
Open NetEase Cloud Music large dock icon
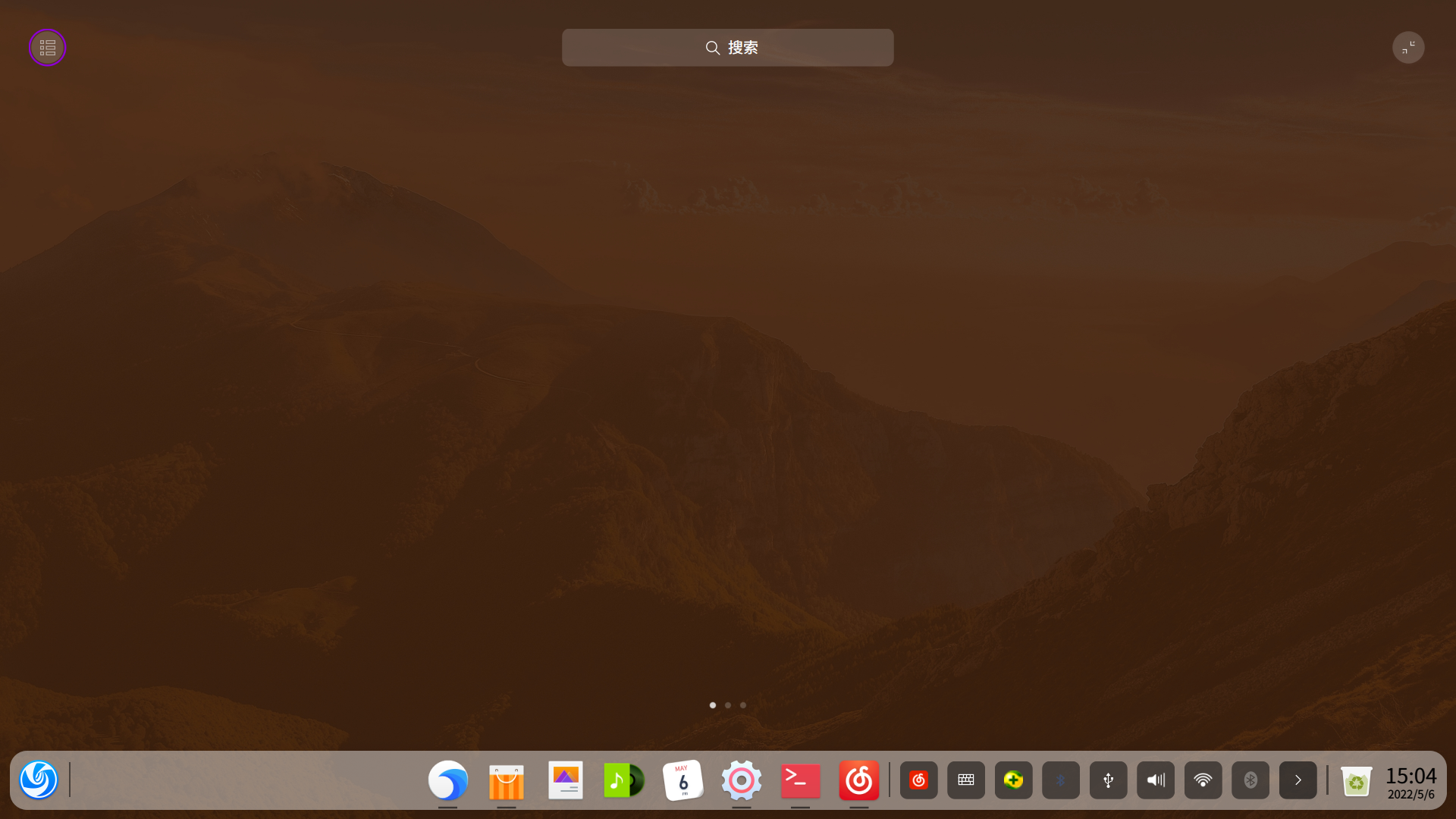tap(859, 780)
